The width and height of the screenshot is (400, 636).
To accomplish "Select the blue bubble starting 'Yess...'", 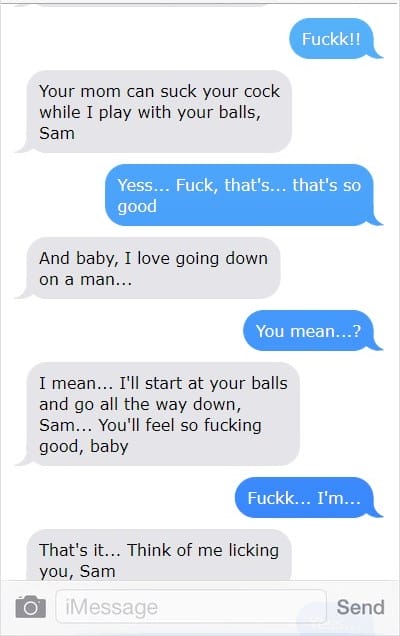I will coord(243,195).
